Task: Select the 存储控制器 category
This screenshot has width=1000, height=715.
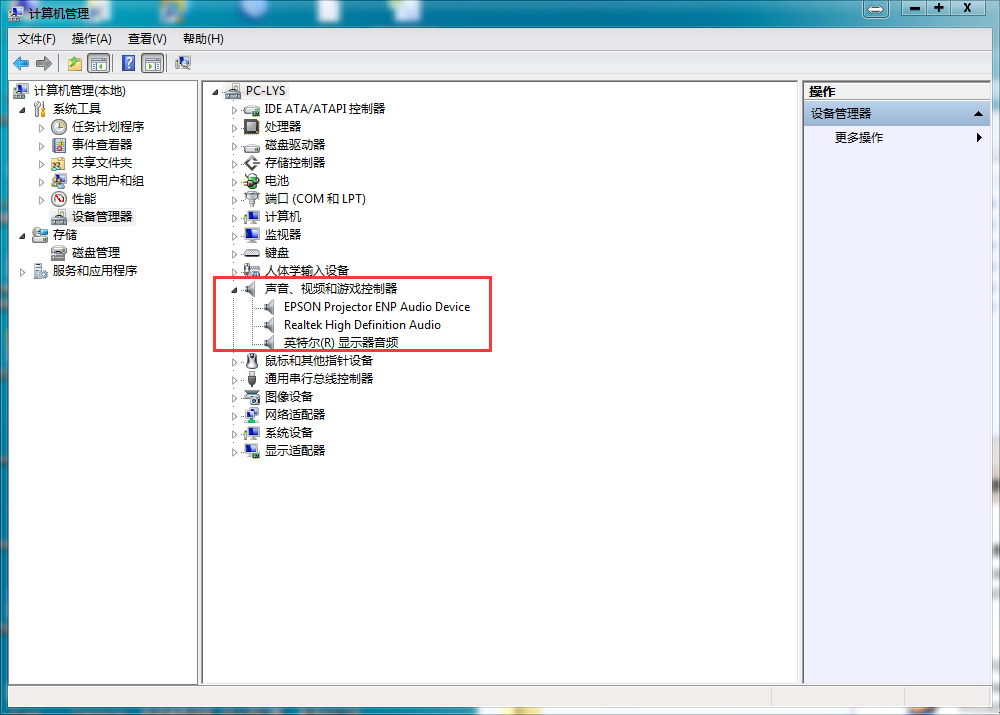Action: coord(295,163)
